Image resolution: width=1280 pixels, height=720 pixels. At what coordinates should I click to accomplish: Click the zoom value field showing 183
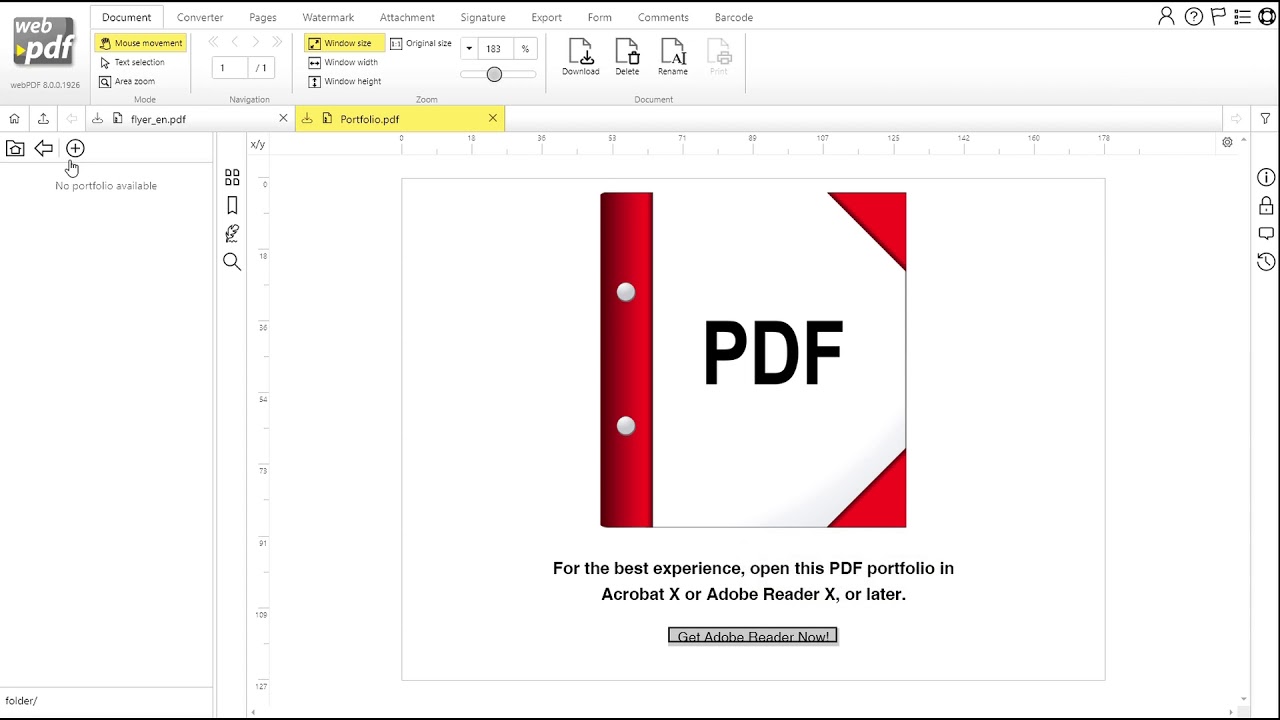coord(494,48)
